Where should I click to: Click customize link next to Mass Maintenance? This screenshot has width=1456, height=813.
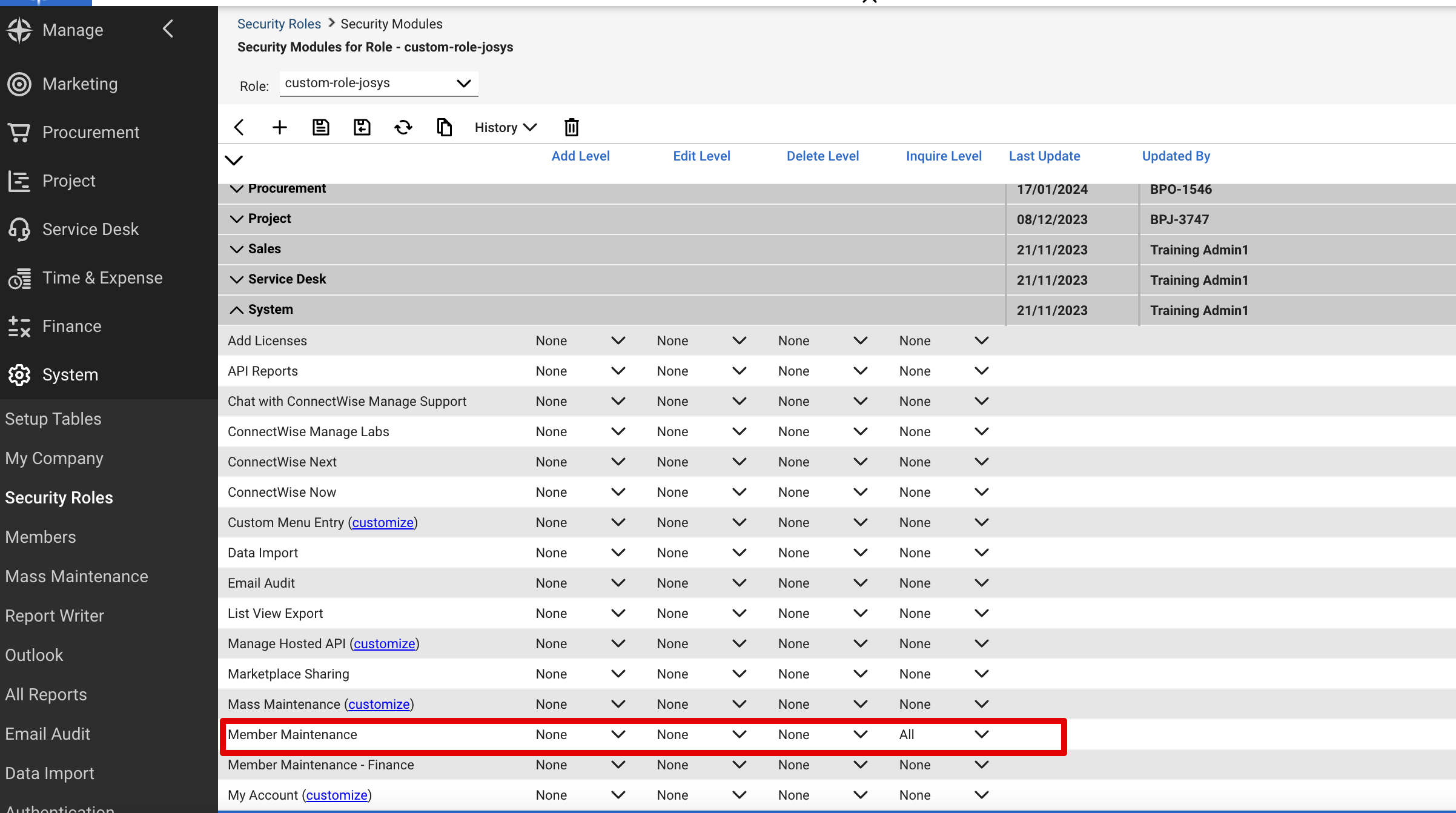[379, 704]
